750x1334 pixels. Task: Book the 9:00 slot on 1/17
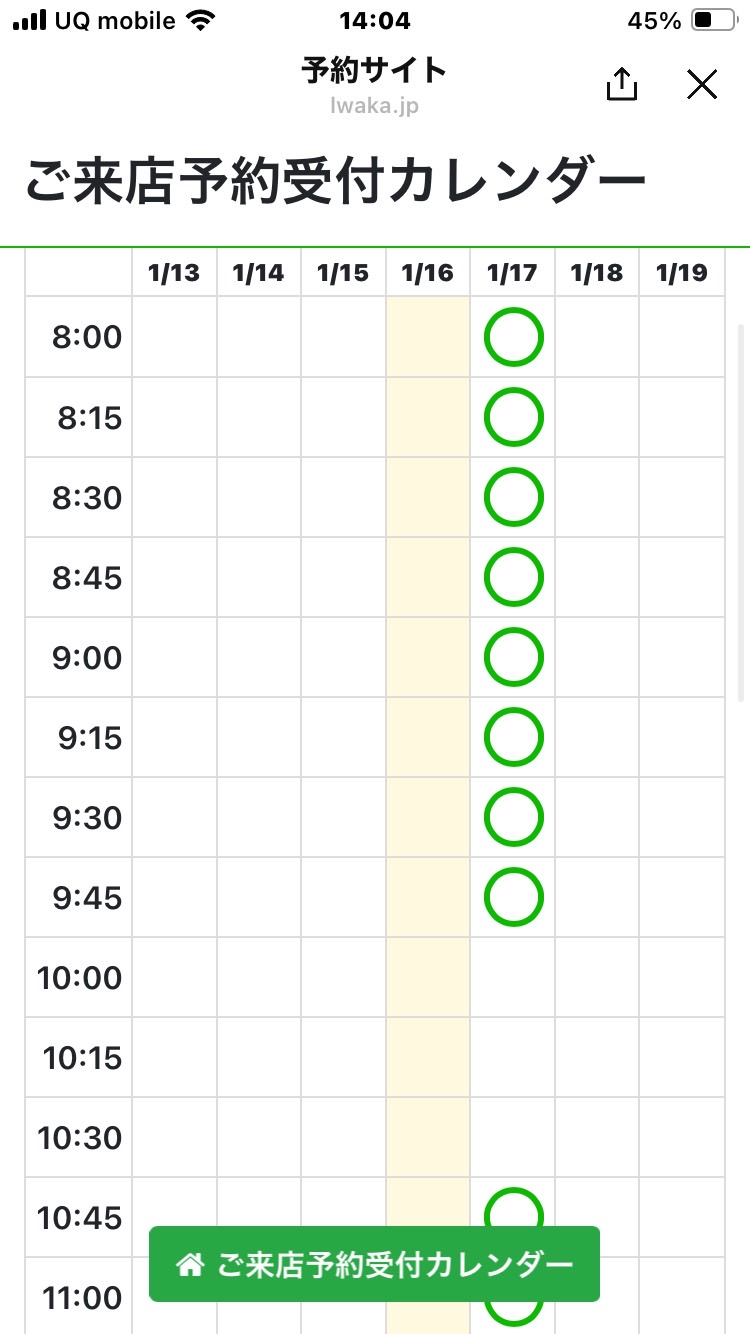tap(514, 657)
